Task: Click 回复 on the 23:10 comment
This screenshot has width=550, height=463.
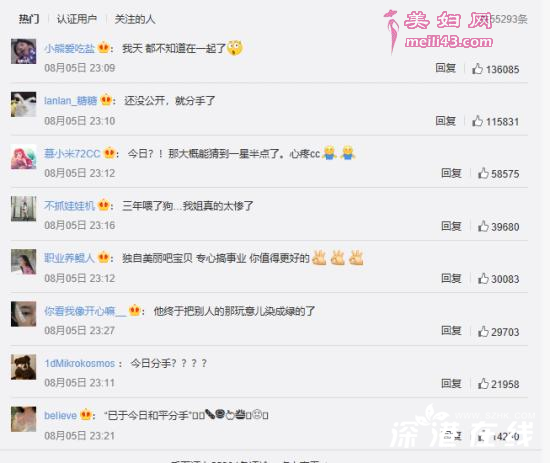Action: click(445, 121)
